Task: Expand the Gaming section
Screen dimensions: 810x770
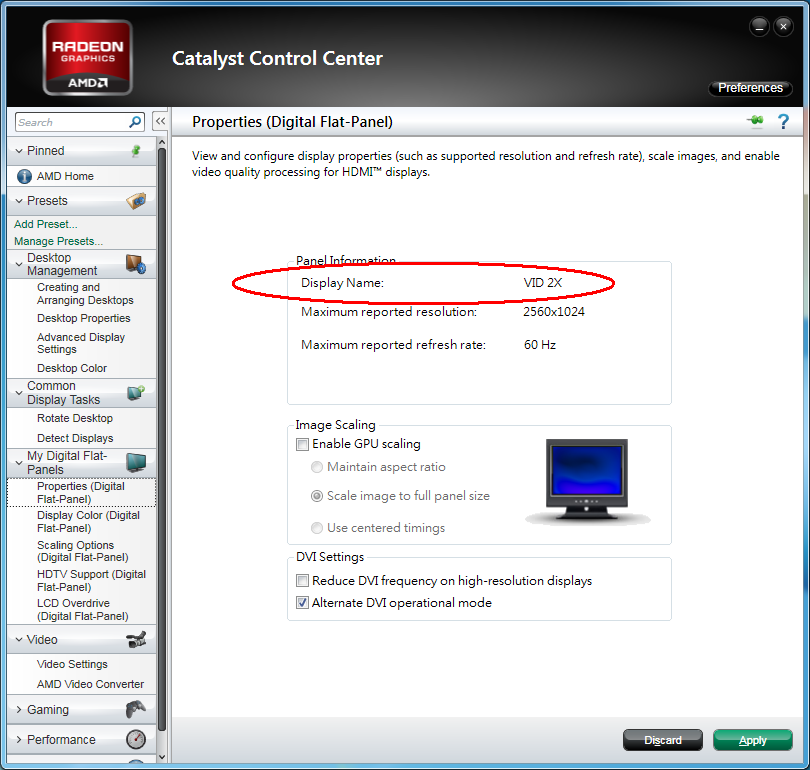Action: coord(19,710)
